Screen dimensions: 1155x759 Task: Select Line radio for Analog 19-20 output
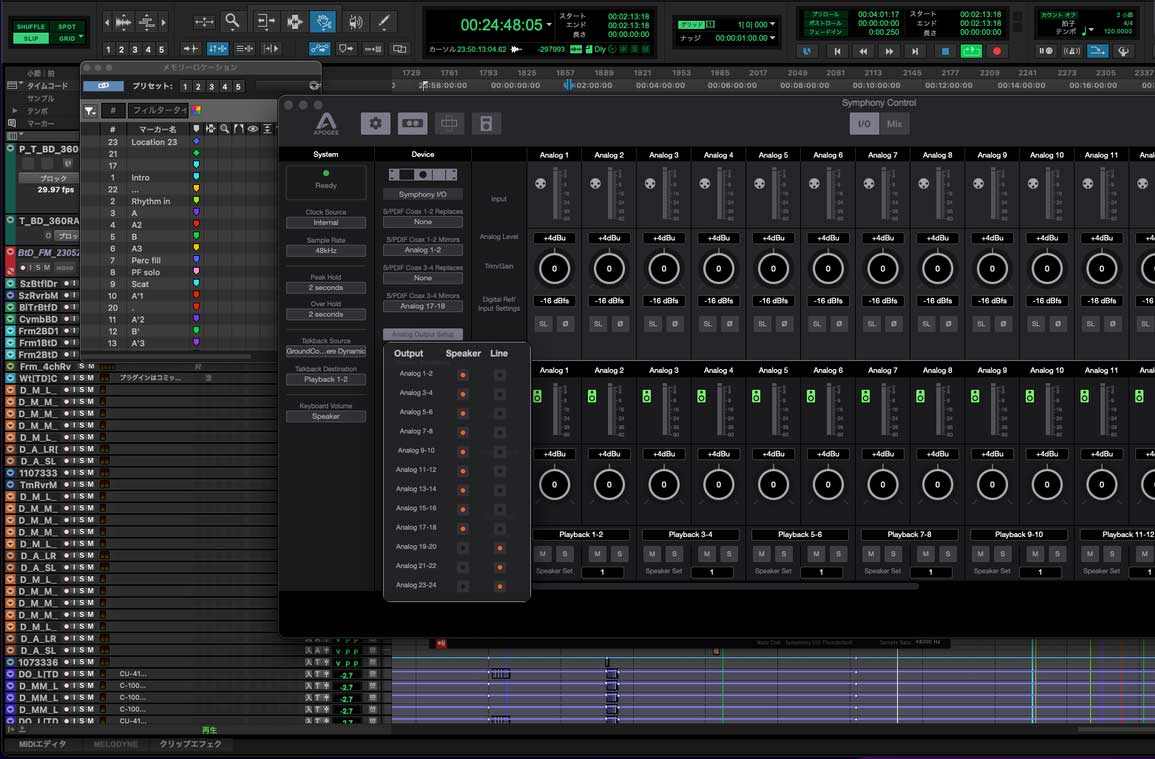click(x=499, y=548)
